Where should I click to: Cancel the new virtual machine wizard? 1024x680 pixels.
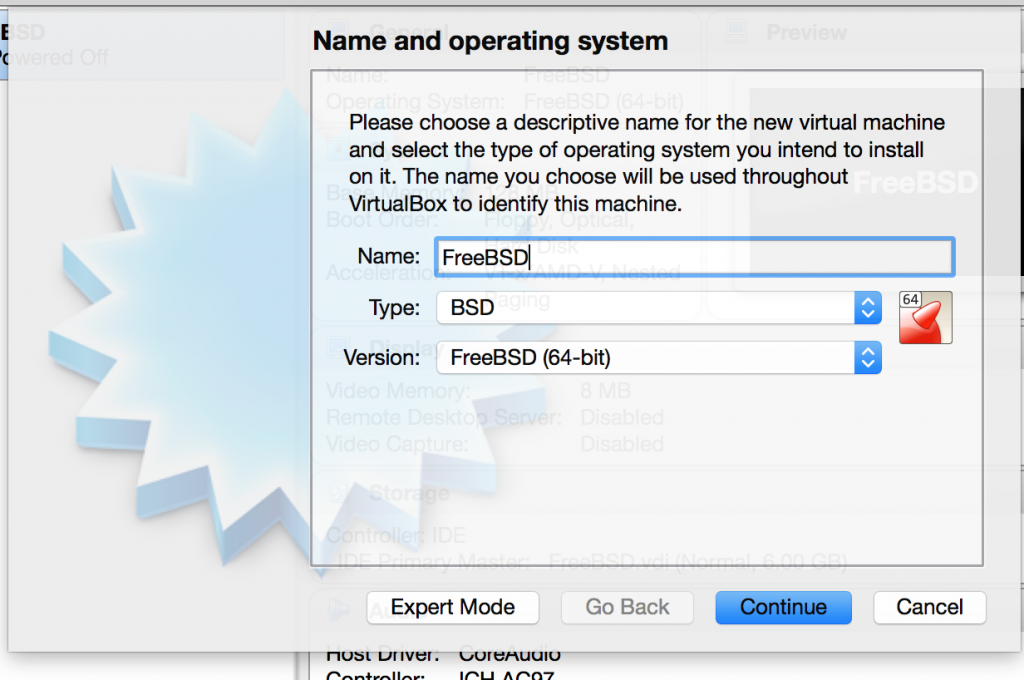coord(929,607)
